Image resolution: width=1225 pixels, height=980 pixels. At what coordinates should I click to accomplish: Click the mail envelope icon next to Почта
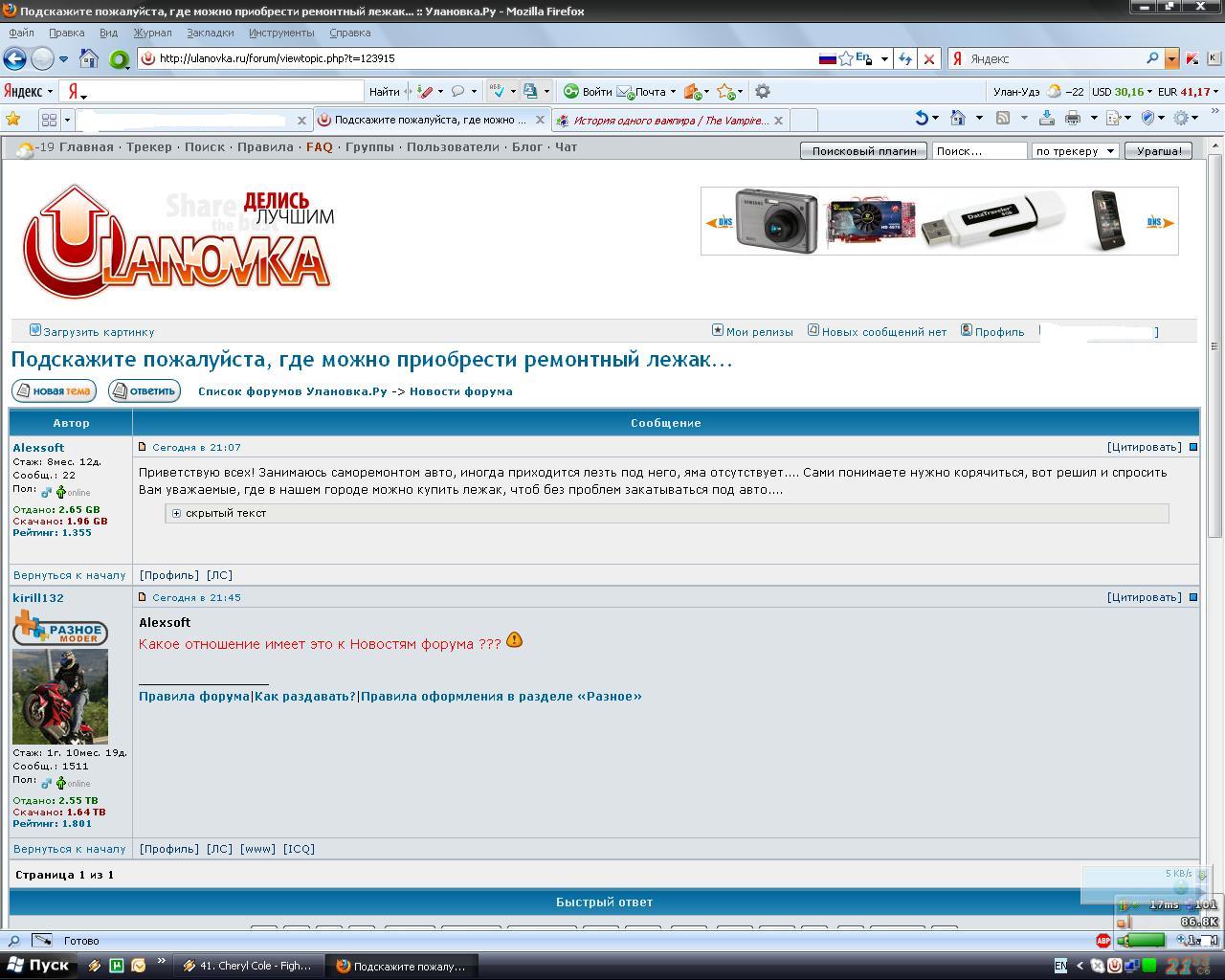tap(625, 92)
